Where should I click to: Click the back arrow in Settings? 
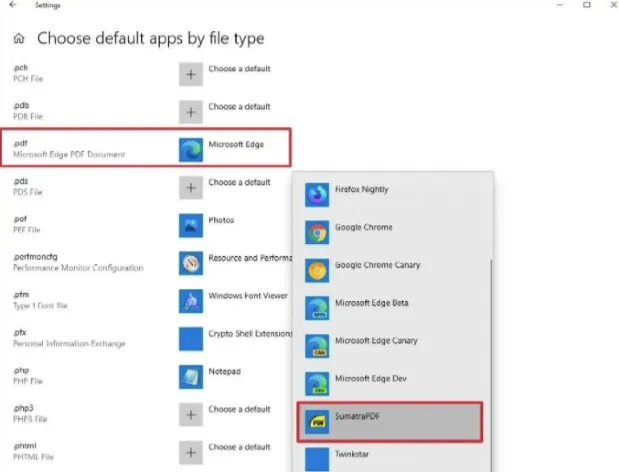tap(13, 5)
